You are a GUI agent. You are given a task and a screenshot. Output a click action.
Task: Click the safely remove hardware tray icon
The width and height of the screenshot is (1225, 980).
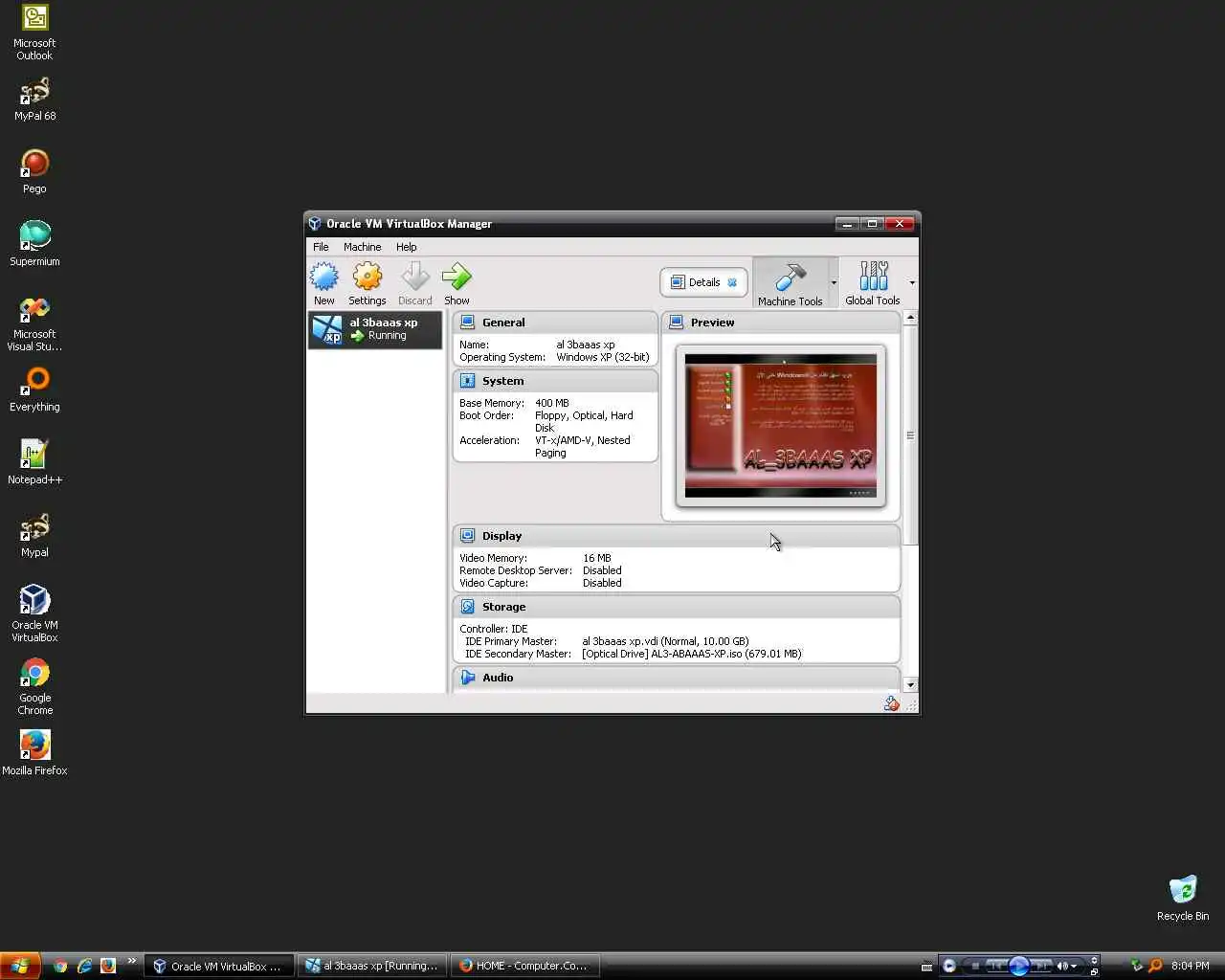tap(1136, 966)
